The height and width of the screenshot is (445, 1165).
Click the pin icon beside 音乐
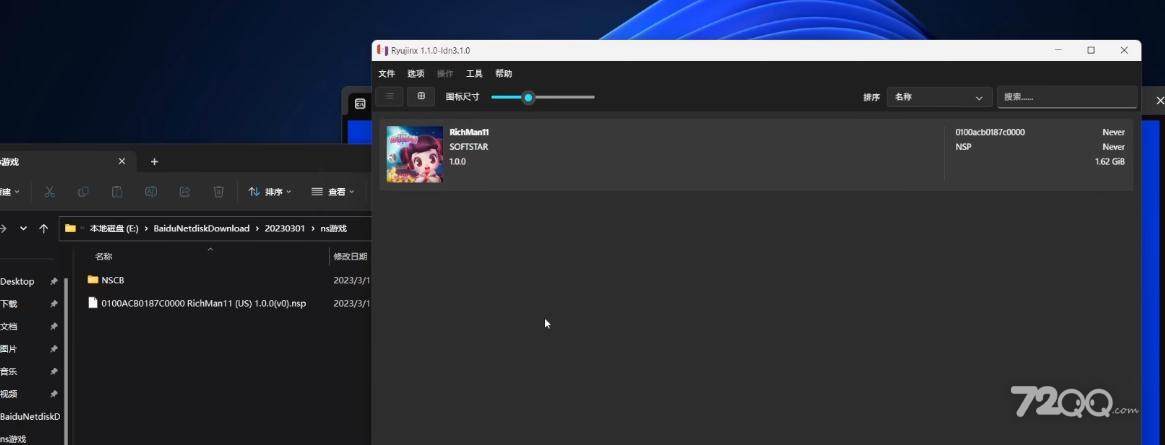53,371
